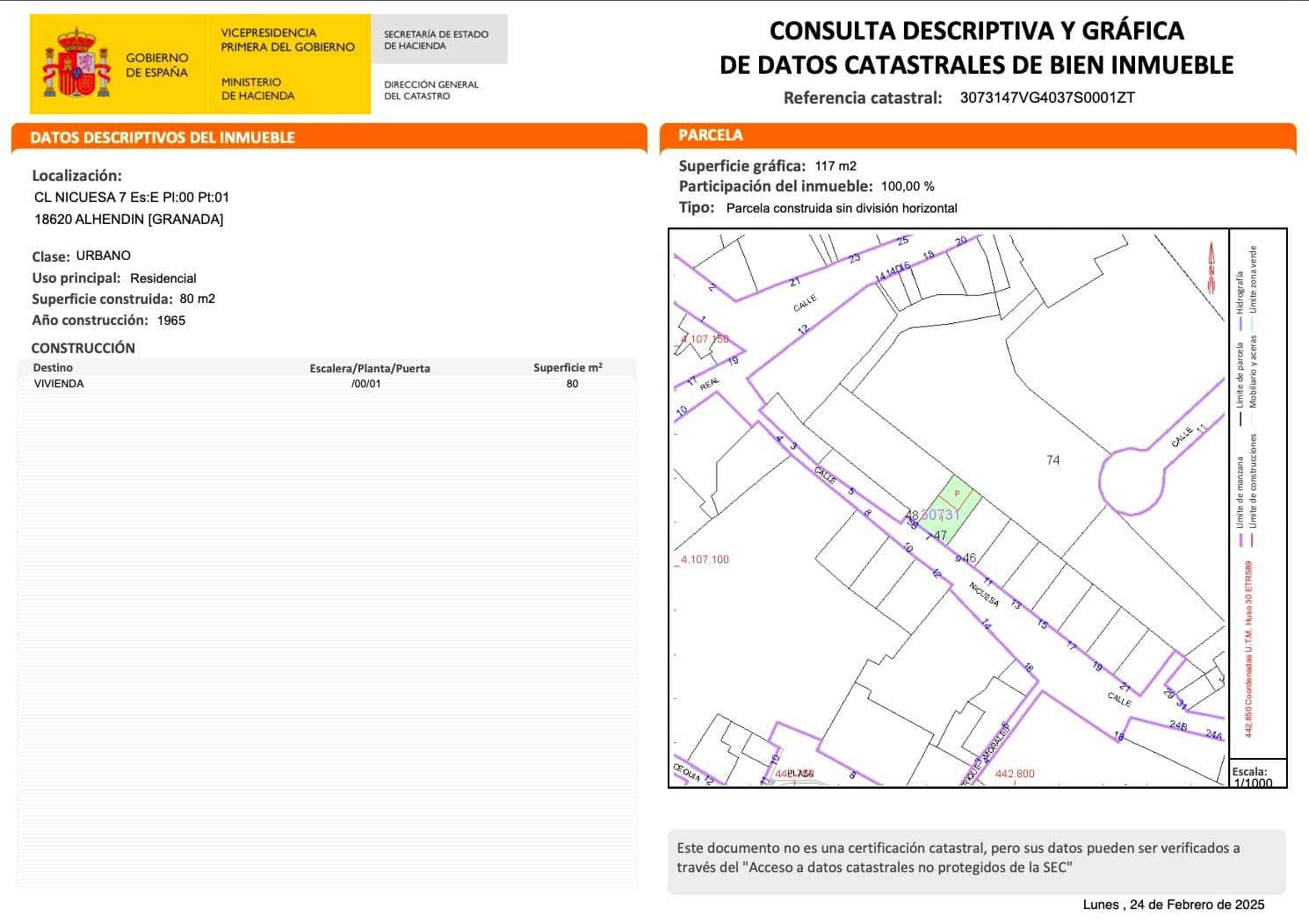1309x924 pixels.
Task: Select the Gobierno de España coat of arms
Action: 76,60
